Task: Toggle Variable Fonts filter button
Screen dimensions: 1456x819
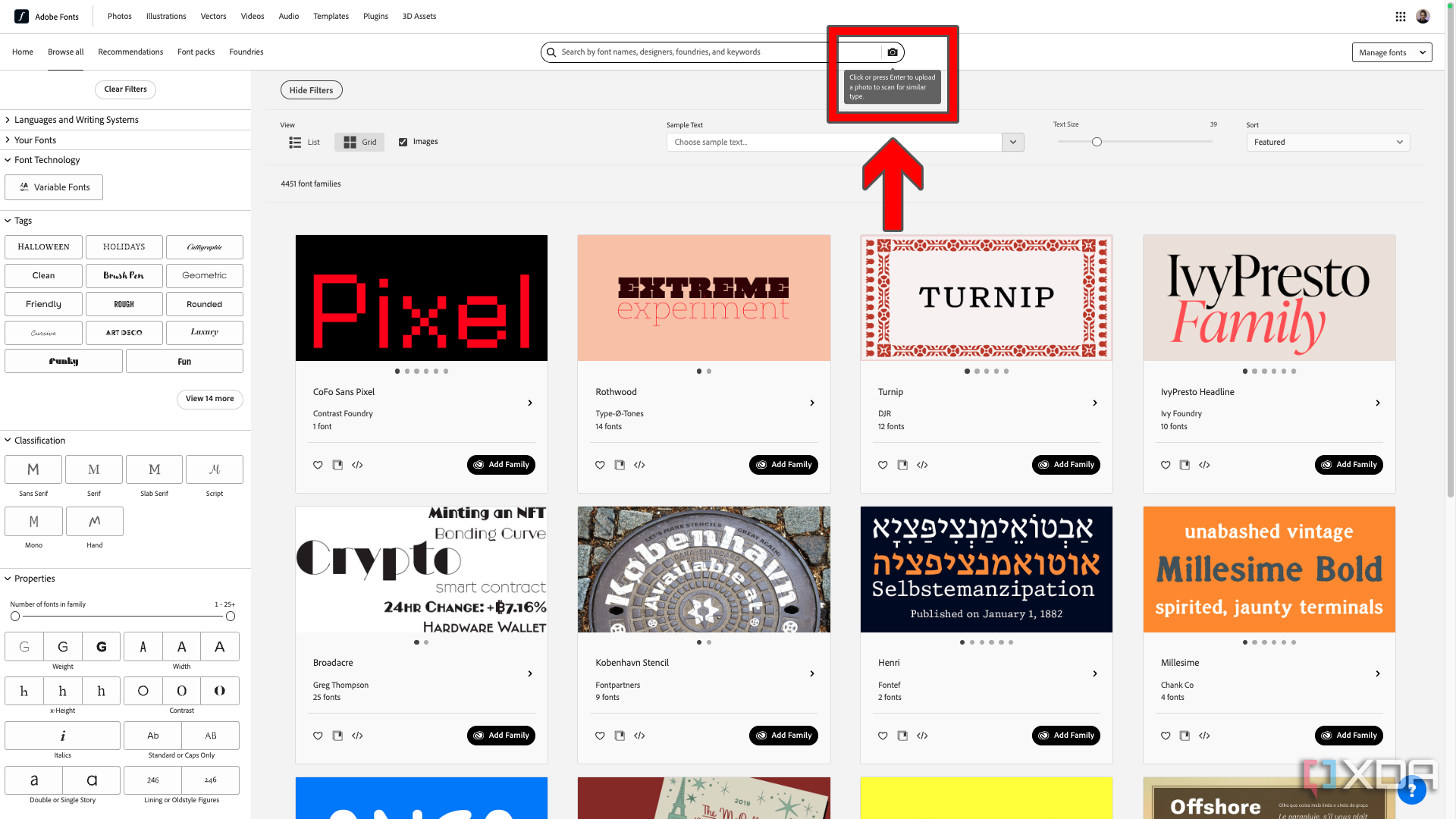Action: pyautogui.click(x=53, y=187)
